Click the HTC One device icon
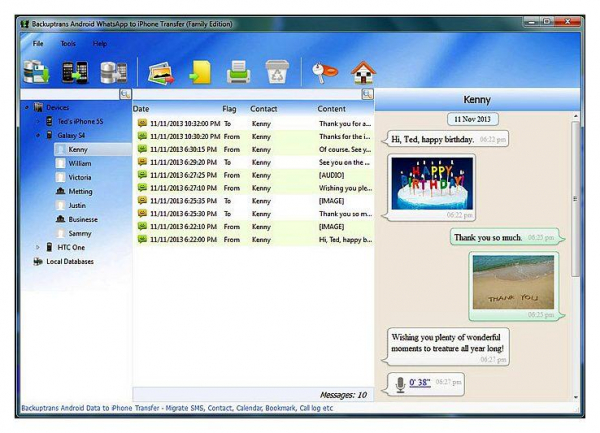Screen dimensions: 600x433 (x=49, y=247)
